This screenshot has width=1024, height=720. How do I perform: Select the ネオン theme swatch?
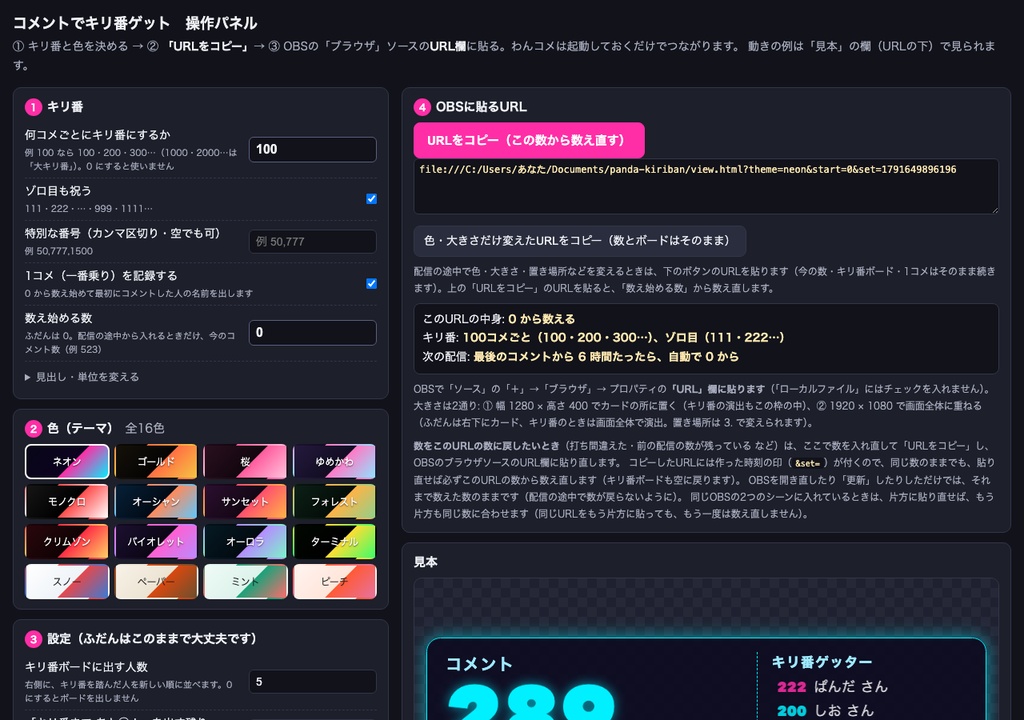click(67, 461)
